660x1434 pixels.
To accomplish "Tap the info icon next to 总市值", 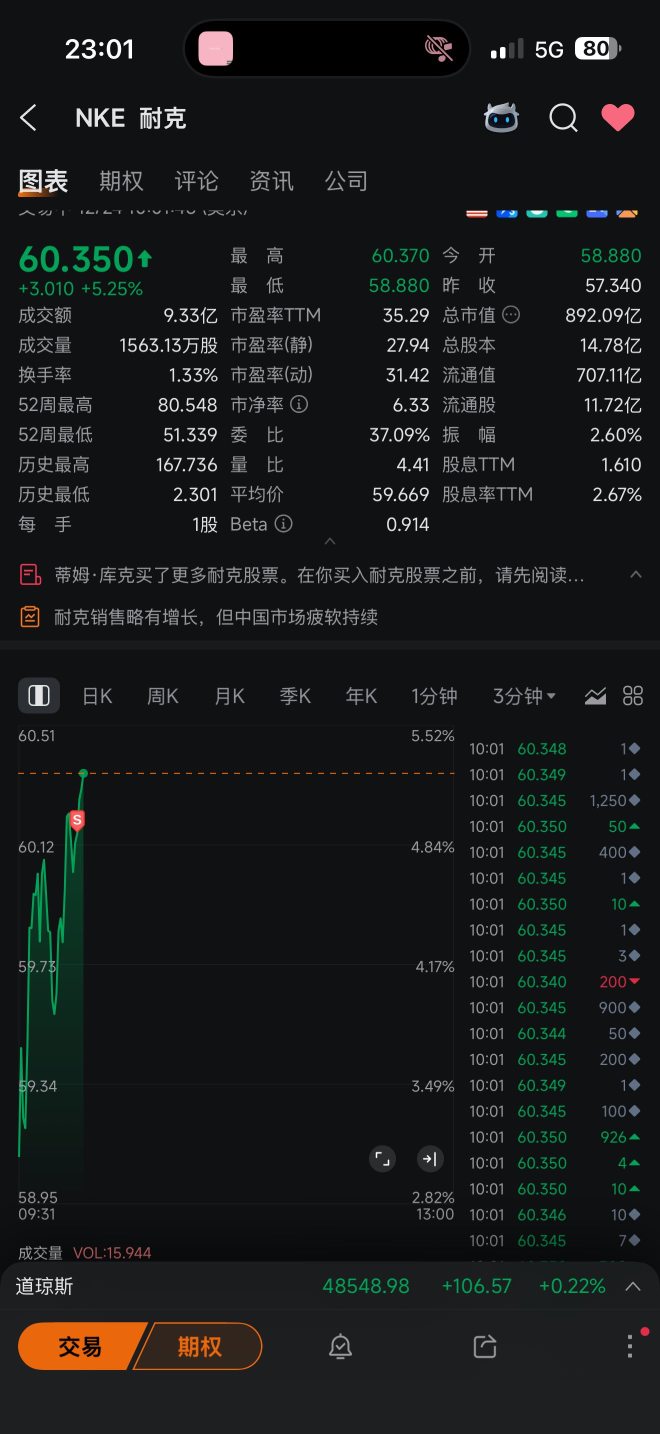I will click(511, 315).
